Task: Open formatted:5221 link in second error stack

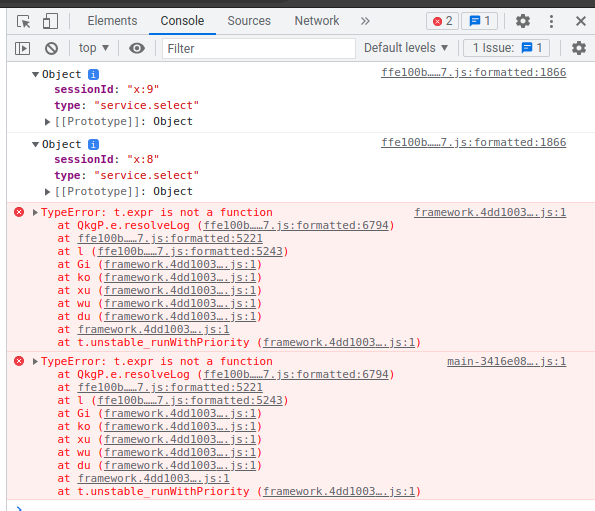Action: [x=170, y=387]
